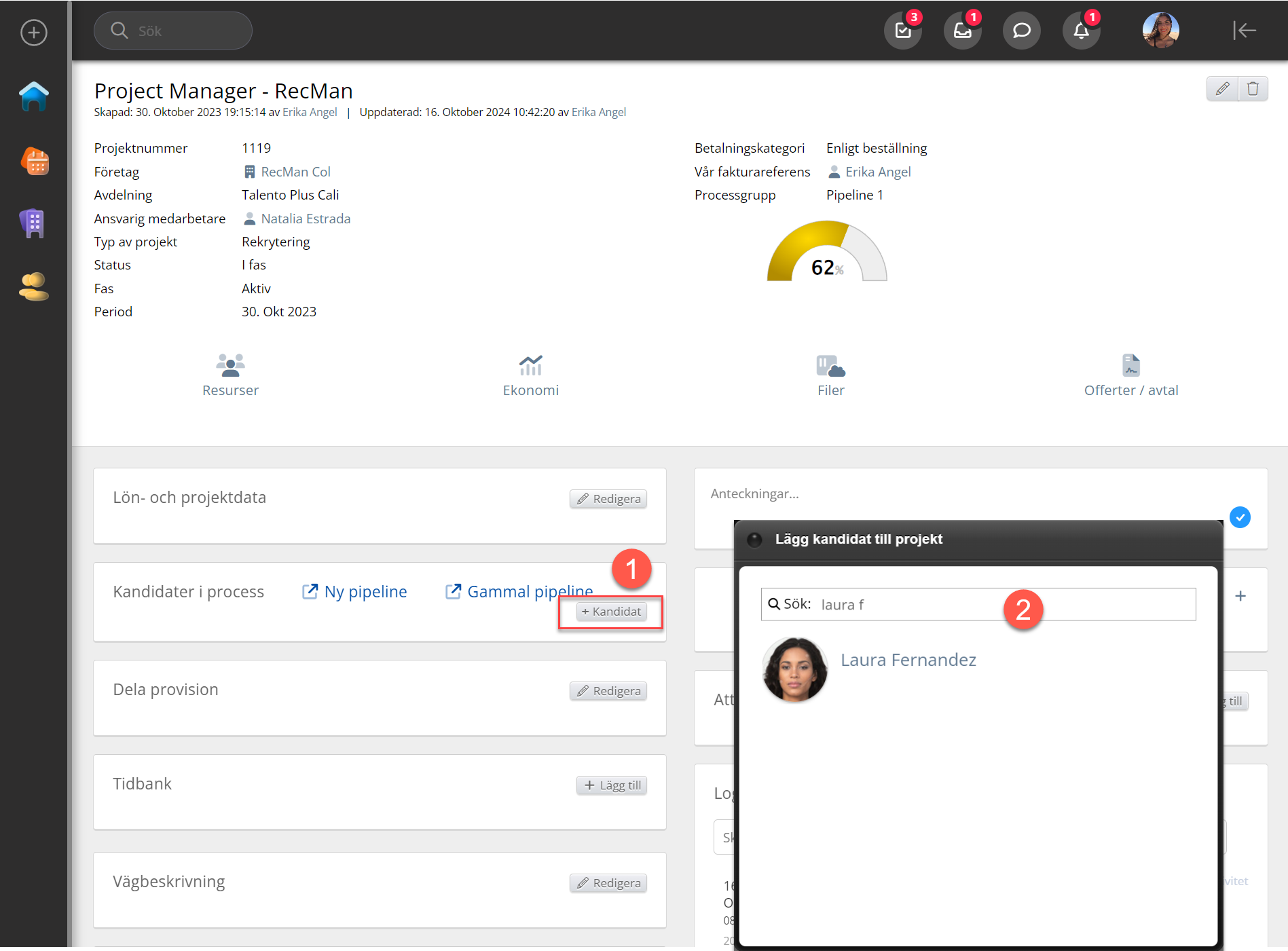The image size is (1288, 951).
Task: Click the pencil edit project icon
Action: pyautogui.click(x=1222, y=89)
